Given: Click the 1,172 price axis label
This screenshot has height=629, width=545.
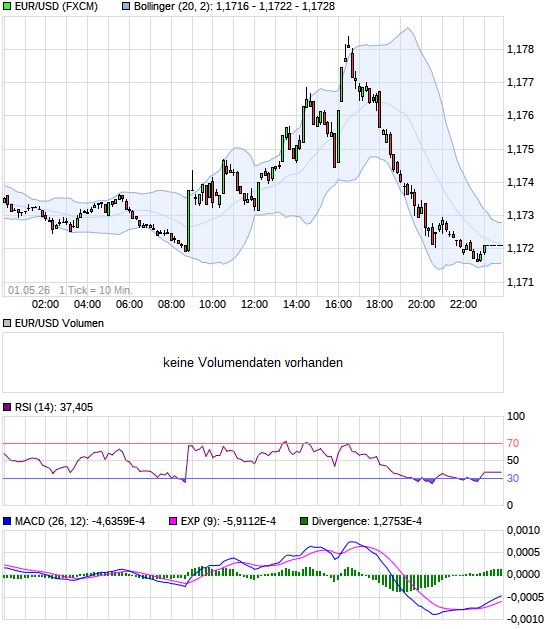Looking at the screenshot, I should [x=521, y=248].
